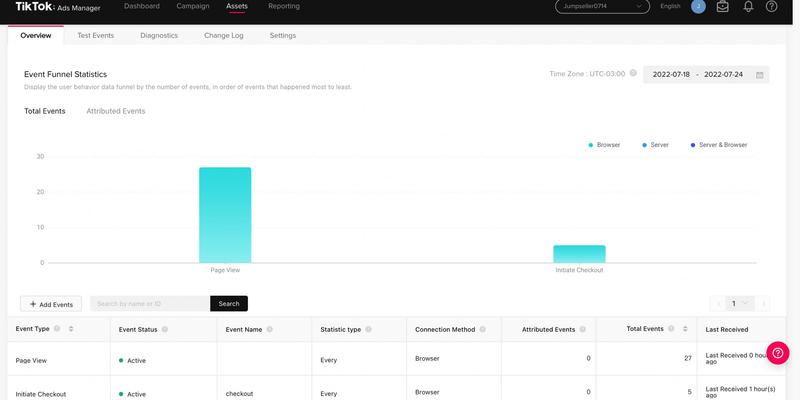
Task: Open the notifications bell
Action: click(748, 7)
